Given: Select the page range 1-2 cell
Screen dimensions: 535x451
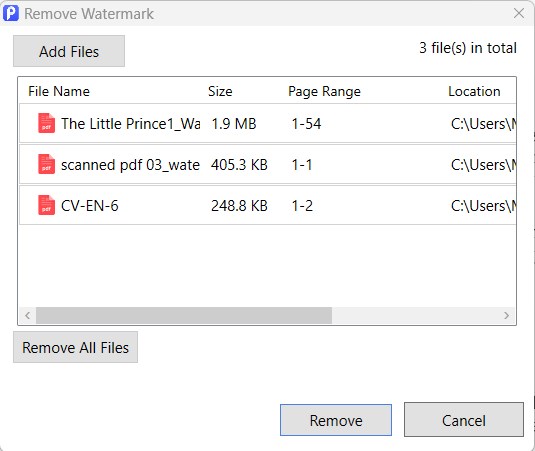Looking at the screenshot, I should [302, 206].
